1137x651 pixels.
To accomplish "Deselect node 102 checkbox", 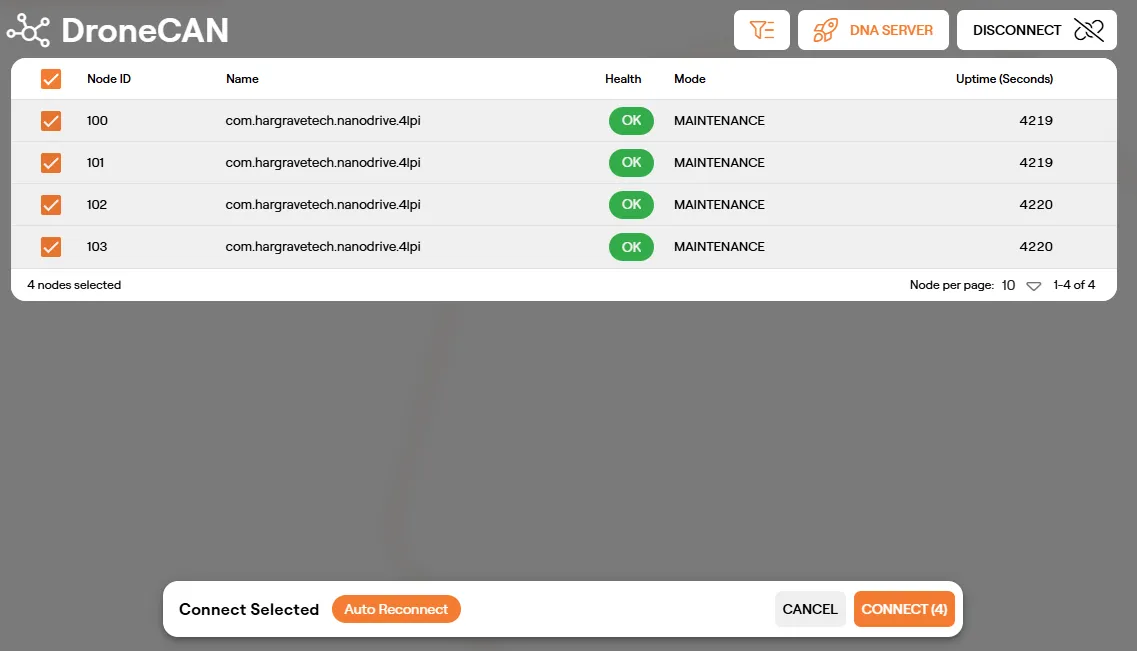I will click(x=51, y=205).
